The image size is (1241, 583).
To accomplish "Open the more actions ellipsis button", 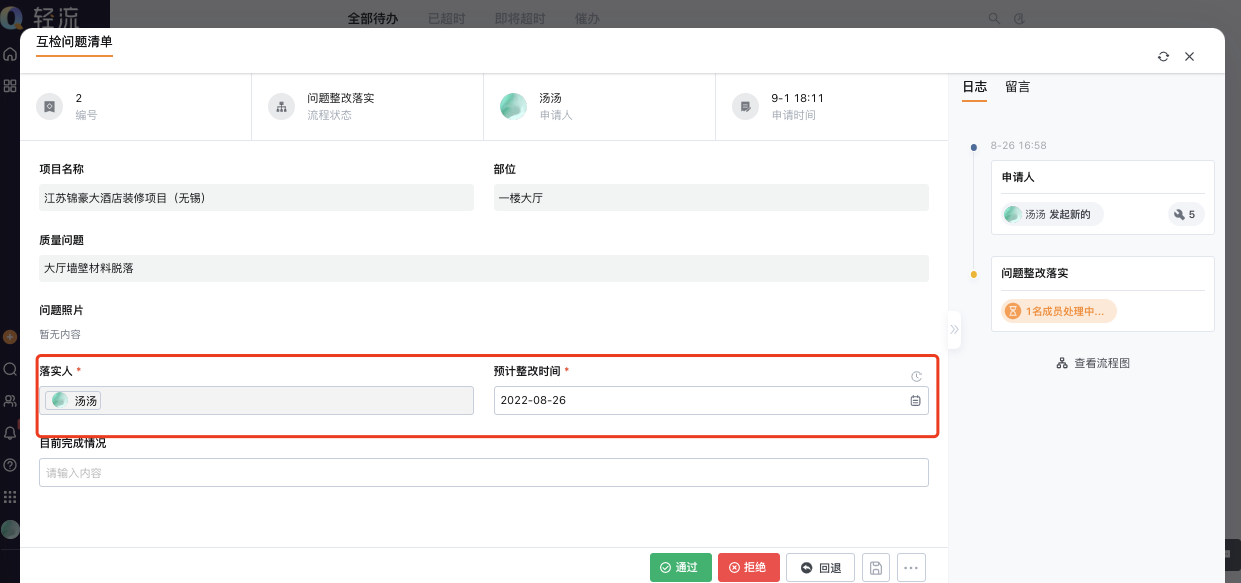I will pyautogui.click(x=911, y=568).
